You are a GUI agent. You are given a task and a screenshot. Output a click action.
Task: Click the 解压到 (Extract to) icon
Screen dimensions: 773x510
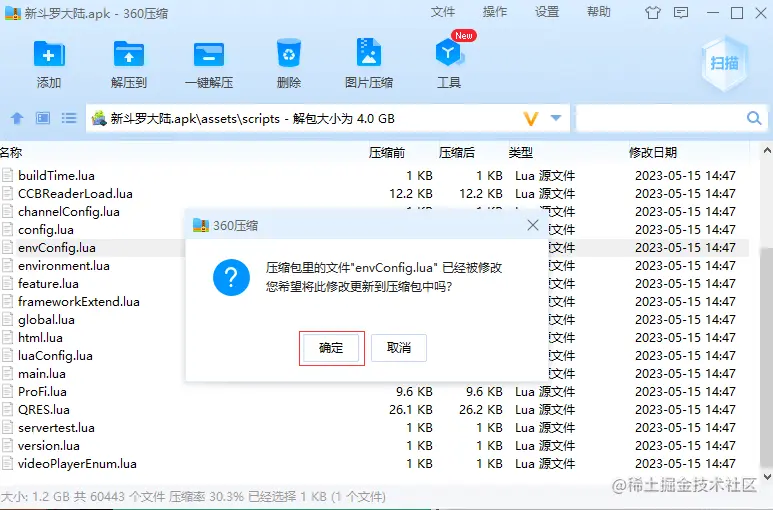[x=129, y=54]
